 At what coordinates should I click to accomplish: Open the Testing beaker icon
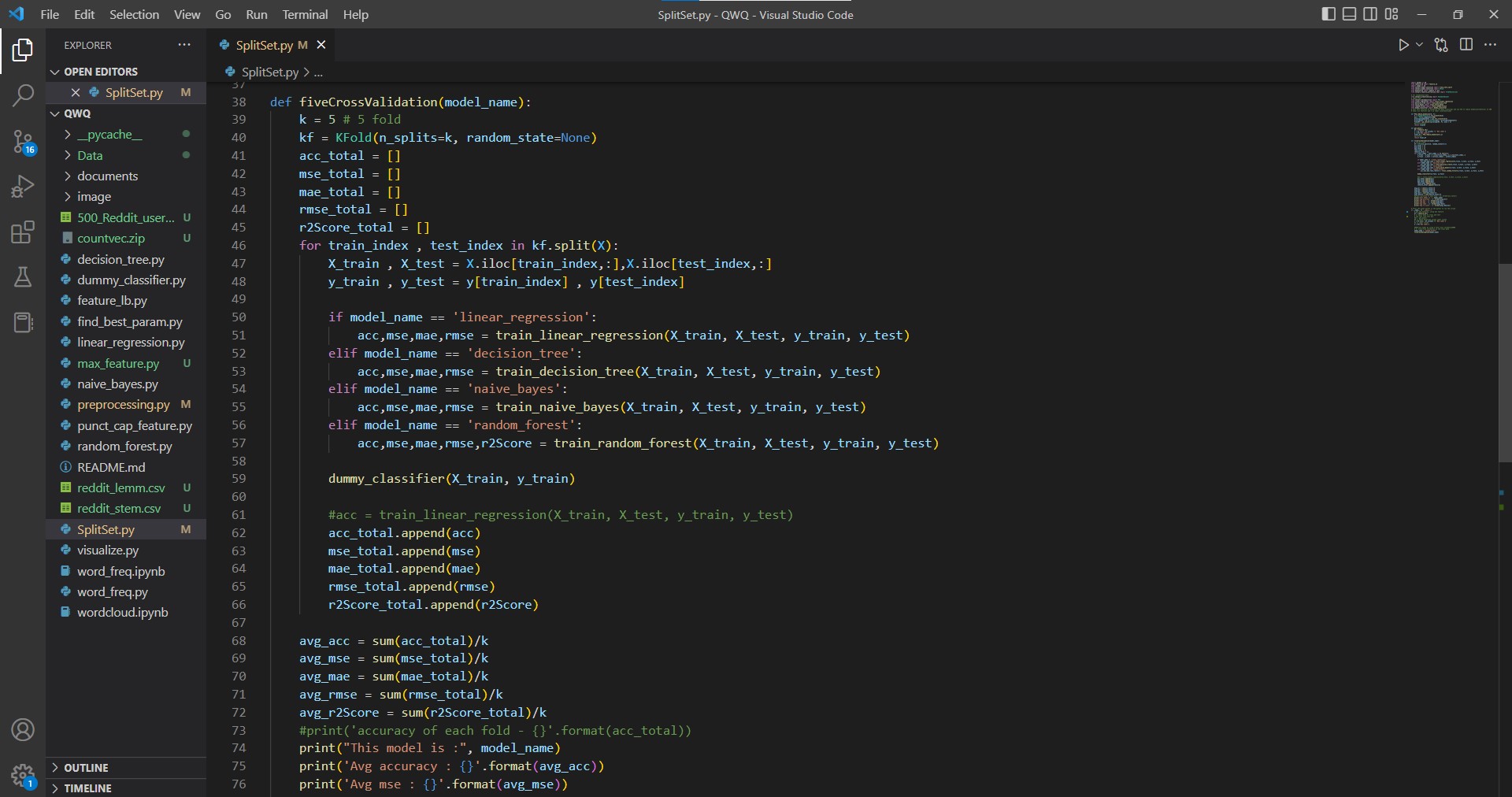coord(23,277)
